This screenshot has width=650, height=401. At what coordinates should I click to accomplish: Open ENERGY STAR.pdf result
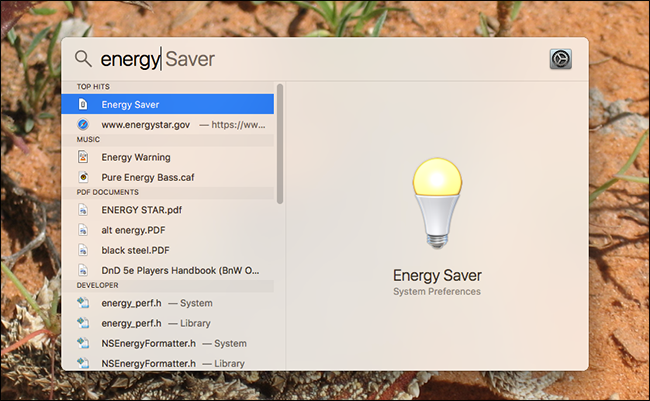click(167, 210)
